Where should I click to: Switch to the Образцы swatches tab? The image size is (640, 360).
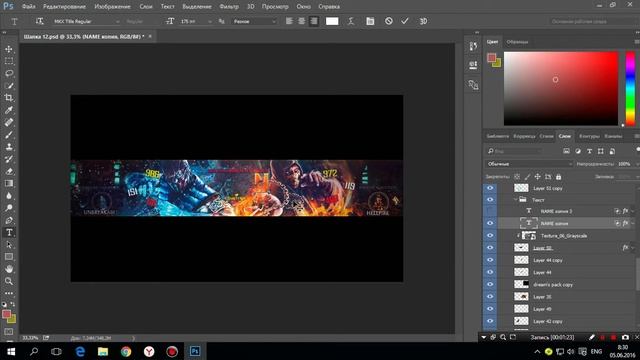click(x=517, y=42)
